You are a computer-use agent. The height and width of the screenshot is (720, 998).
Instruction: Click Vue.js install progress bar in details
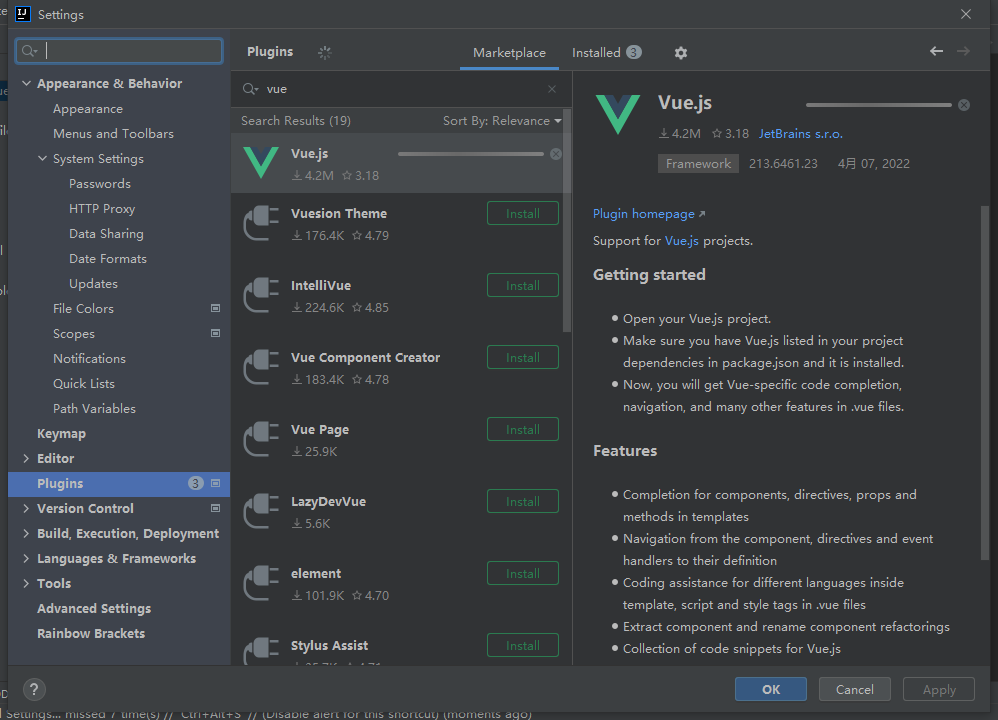pyautogui.click(x=878, y=105)
